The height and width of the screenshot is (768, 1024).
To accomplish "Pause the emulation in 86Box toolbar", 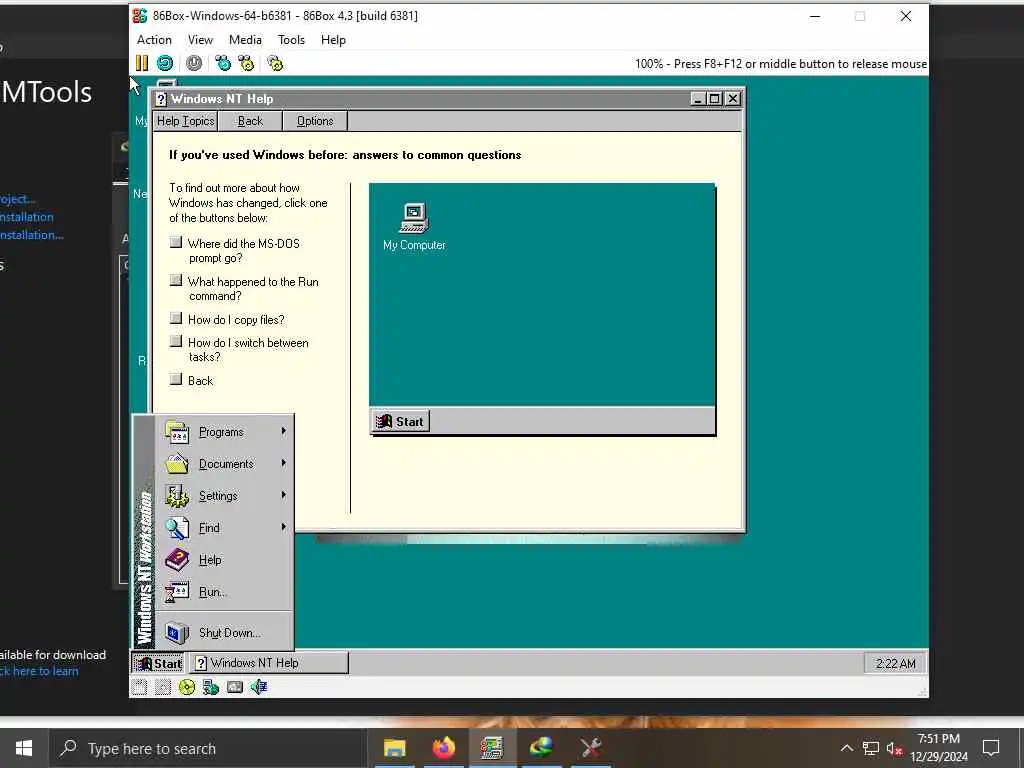I will point(142,63).
